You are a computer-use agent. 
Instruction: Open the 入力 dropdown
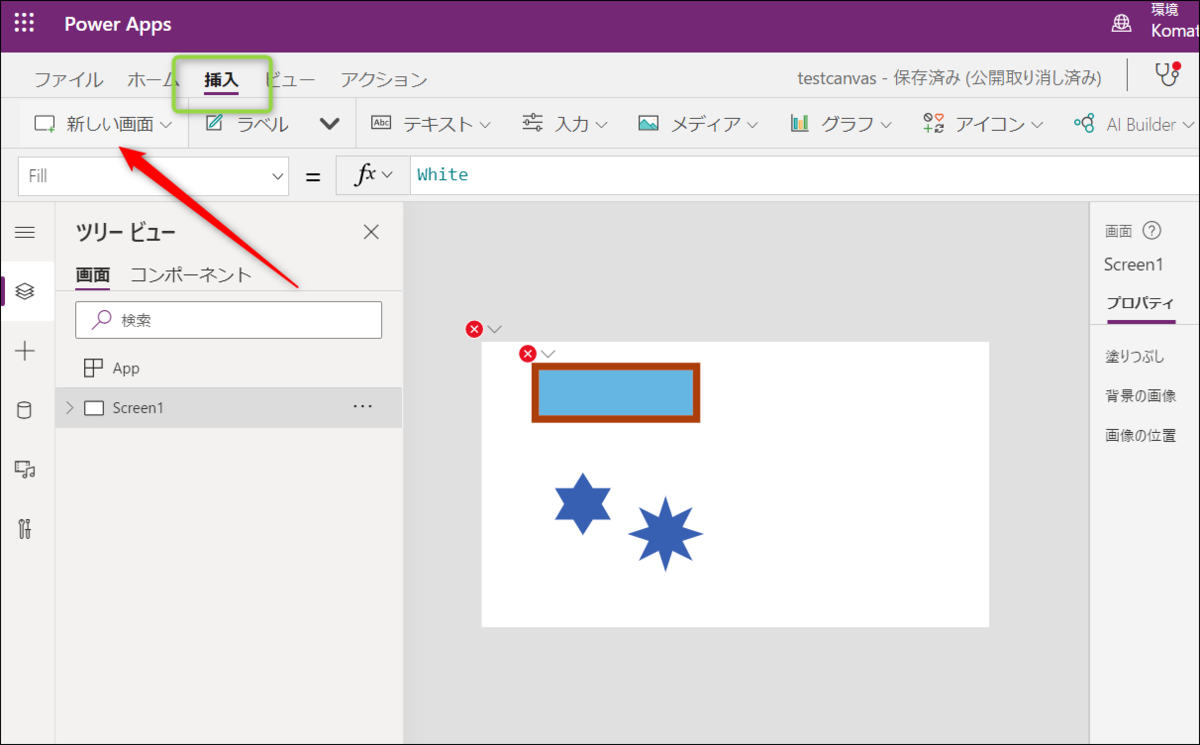tap(565, 124)
